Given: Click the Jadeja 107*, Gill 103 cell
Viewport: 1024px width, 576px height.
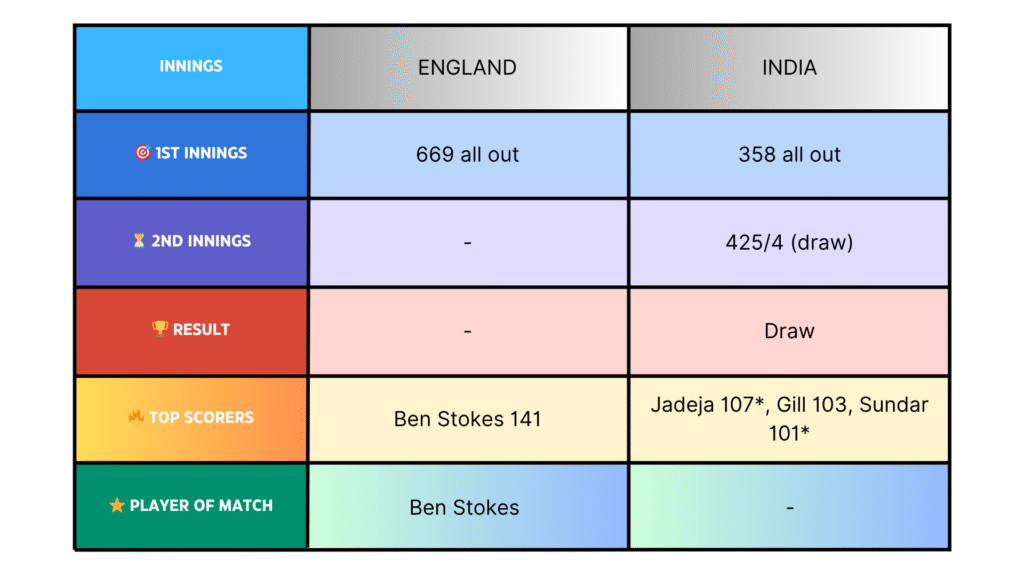Looking at the screenshot, I should point(789,419).
